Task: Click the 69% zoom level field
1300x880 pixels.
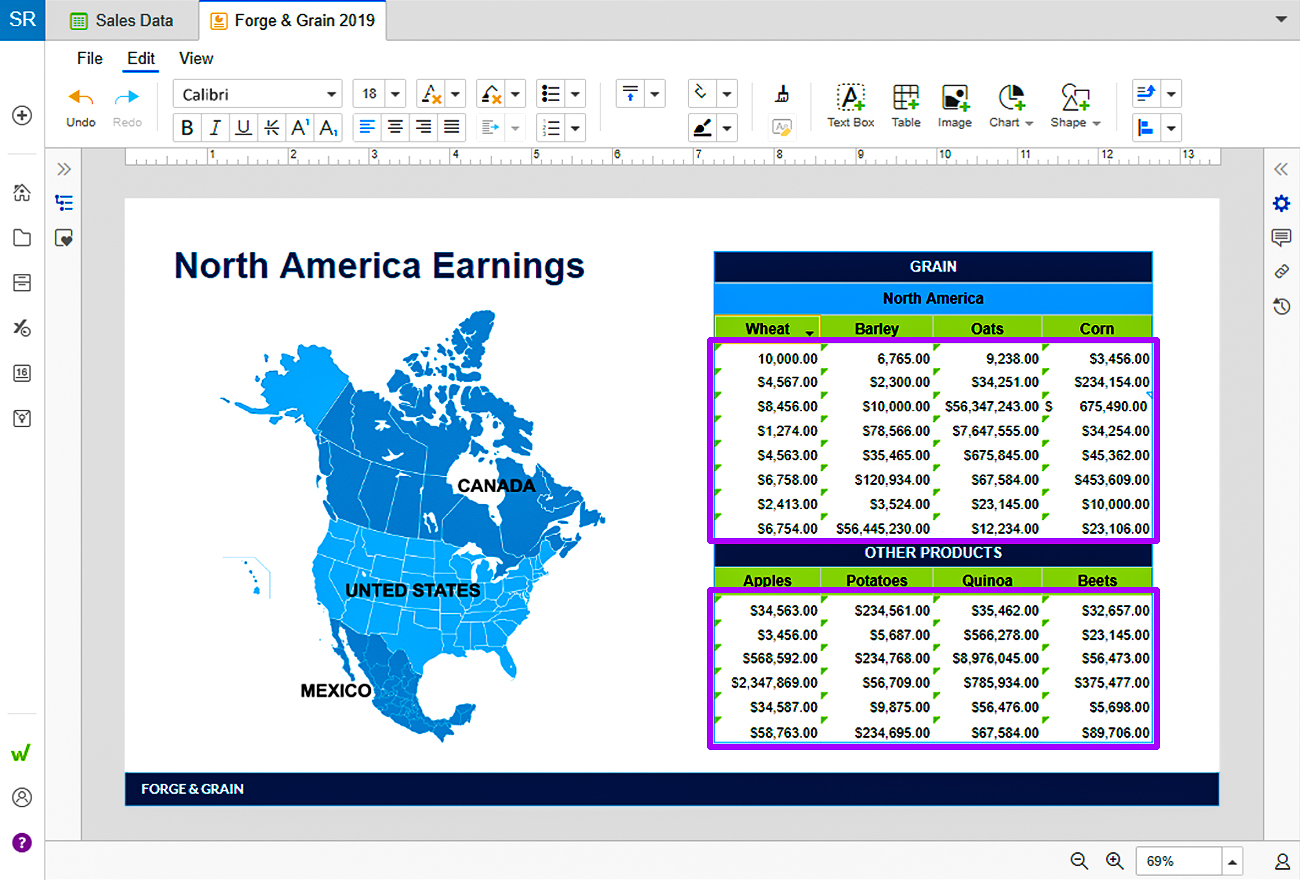Action: [x=1179, y=861]
